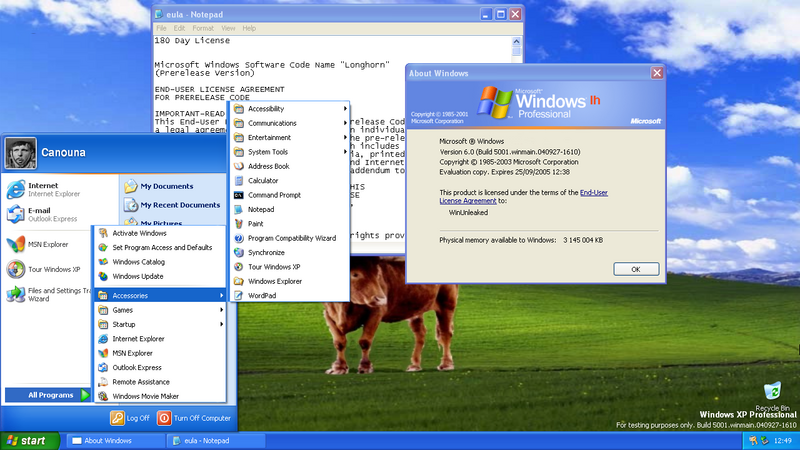The image size is (800, 450).
Task: Open Notepad Format menu
Action: pos(203,28)
